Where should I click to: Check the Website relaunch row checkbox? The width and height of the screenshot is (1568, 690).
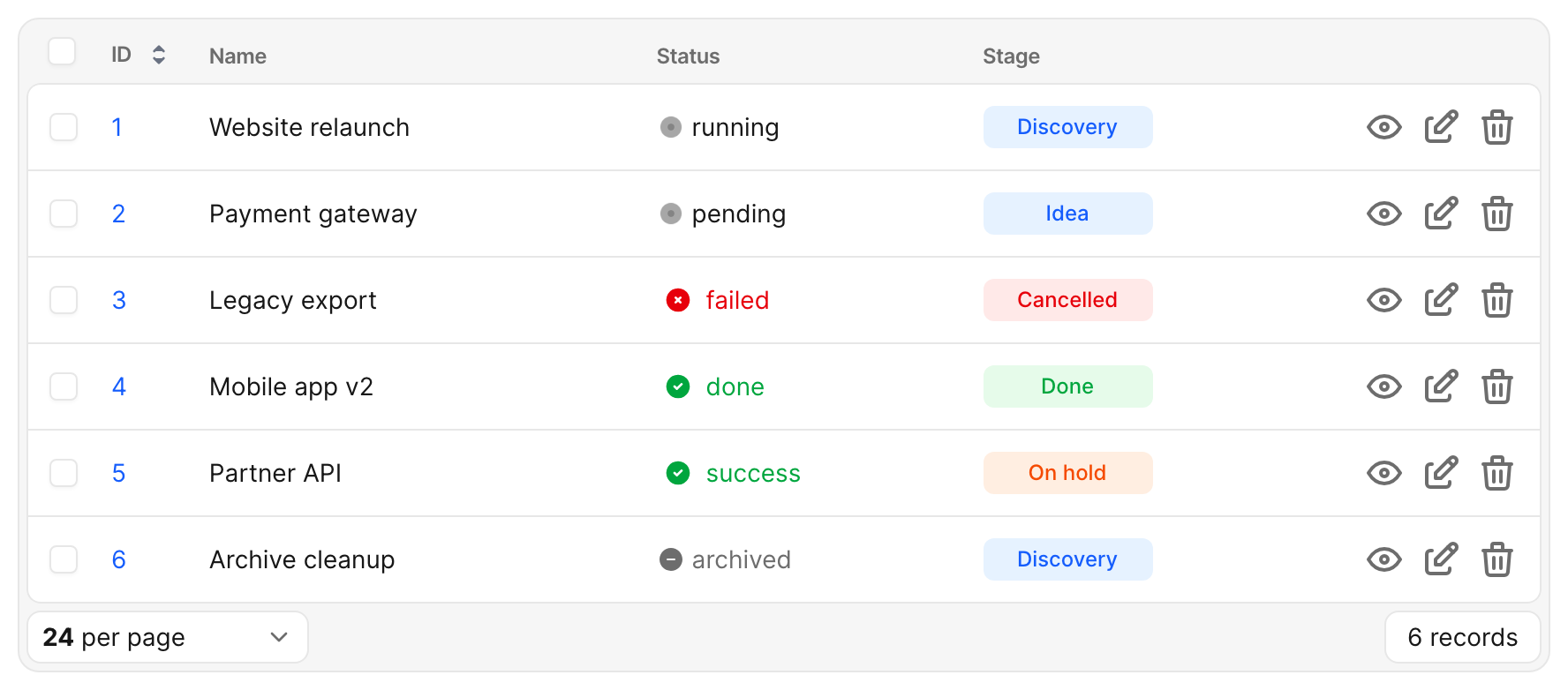(x=64, y=127)
